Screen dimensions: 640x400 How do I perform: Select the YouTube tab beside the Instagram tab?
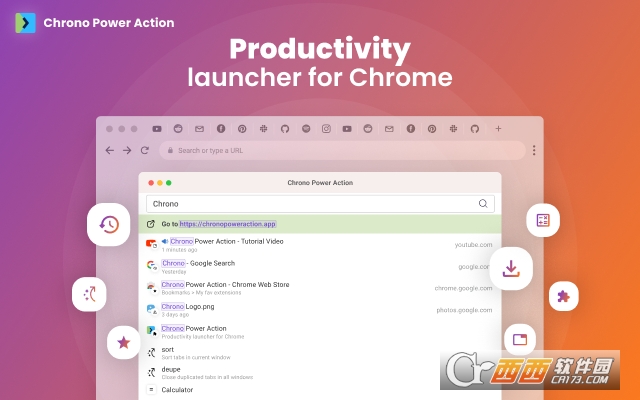[347, 129]
